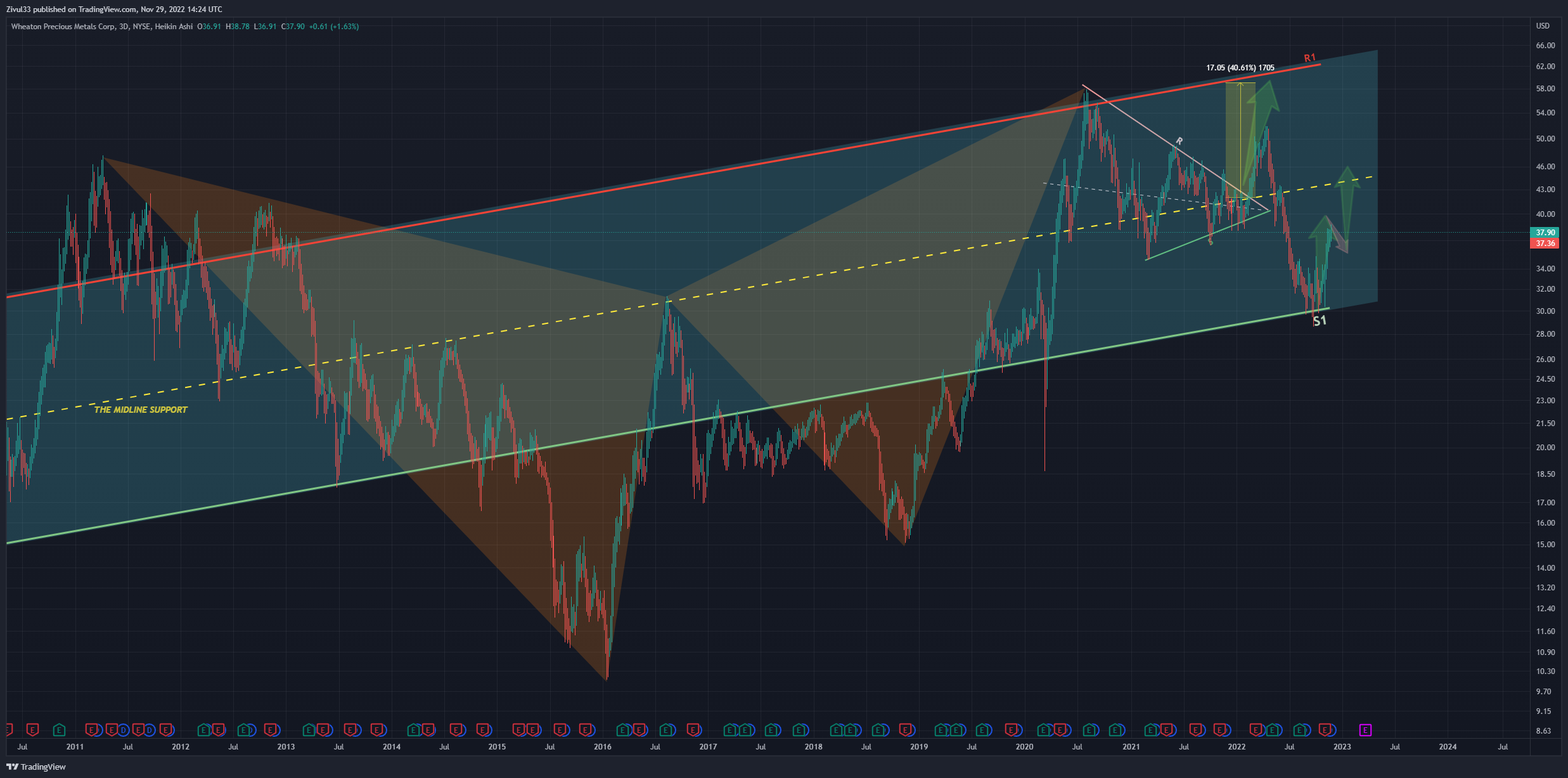
Task: Click the purple upcoming earnings marker in 2023
Action: pyautogui.click(x=1366, y=730)
